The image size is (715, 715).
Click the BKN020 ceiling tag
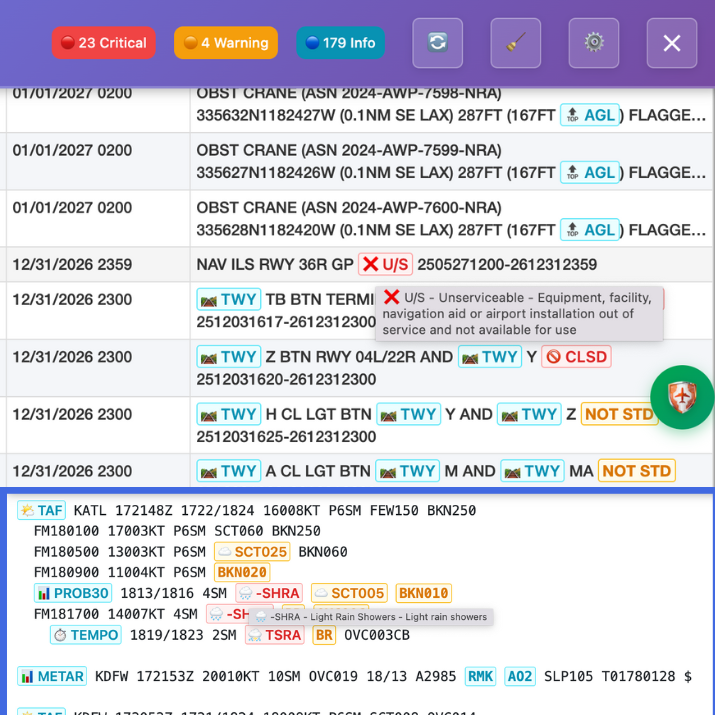241,572
